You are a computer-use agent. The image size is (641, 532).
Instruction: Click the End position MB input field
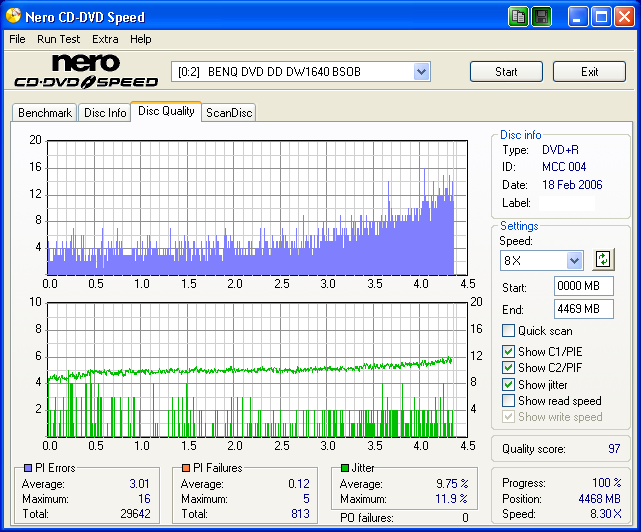coord(583,309)
